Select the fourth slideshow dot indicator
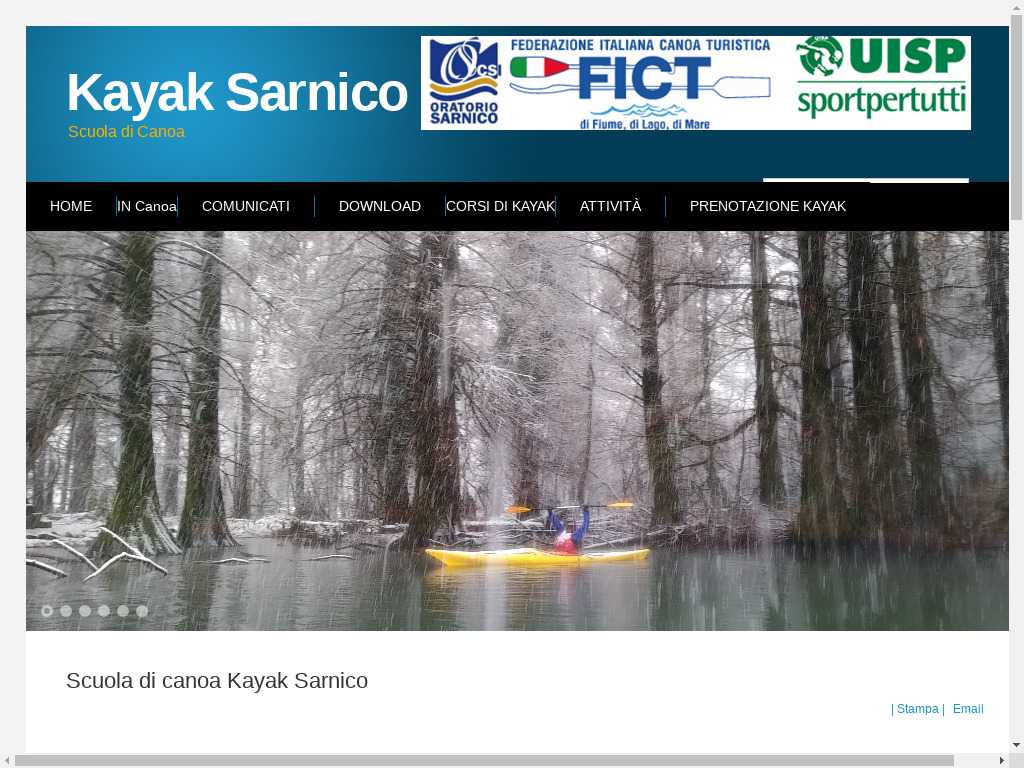1024x768 pixels. tap(104, 611)
